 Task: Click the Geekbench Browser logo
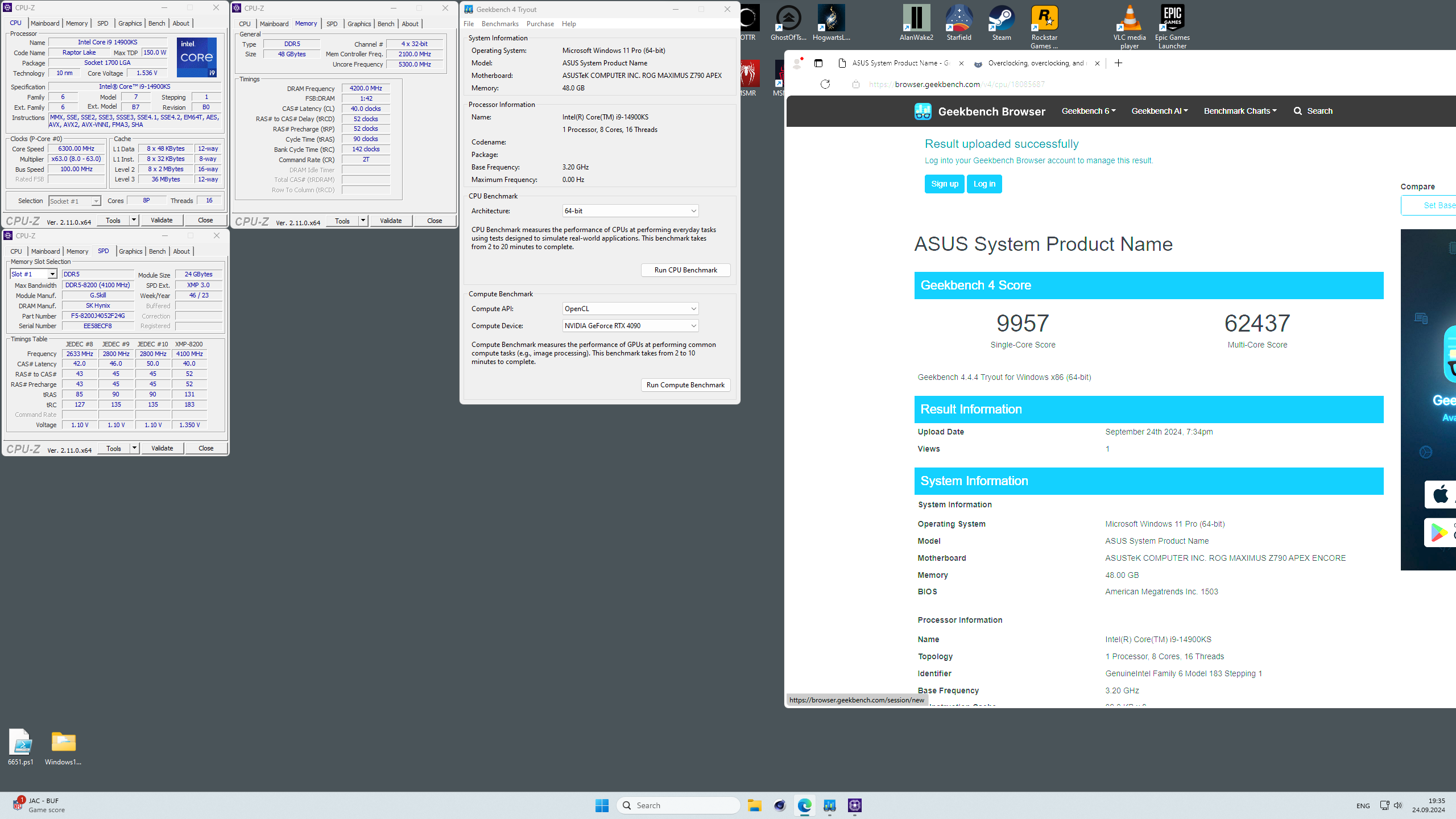[x=980, y=111]
